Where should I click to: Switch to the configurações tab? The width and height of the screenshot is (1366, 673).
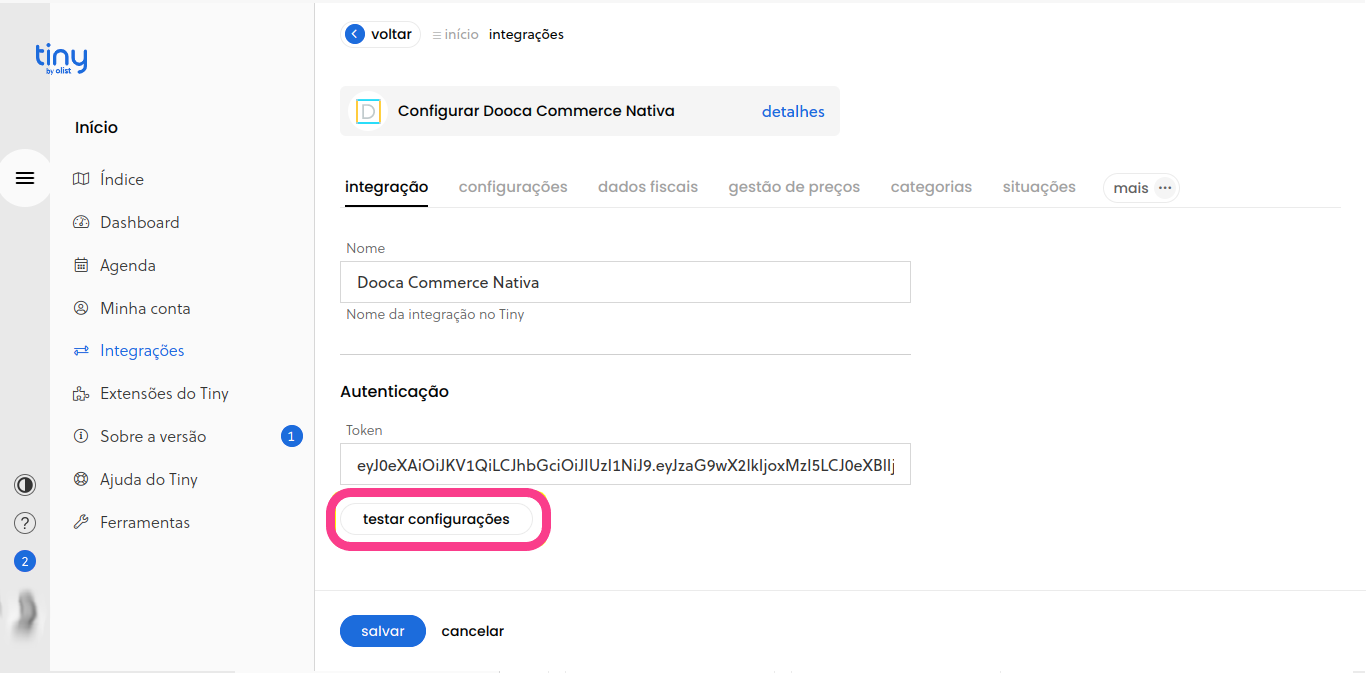coord(513,187)
